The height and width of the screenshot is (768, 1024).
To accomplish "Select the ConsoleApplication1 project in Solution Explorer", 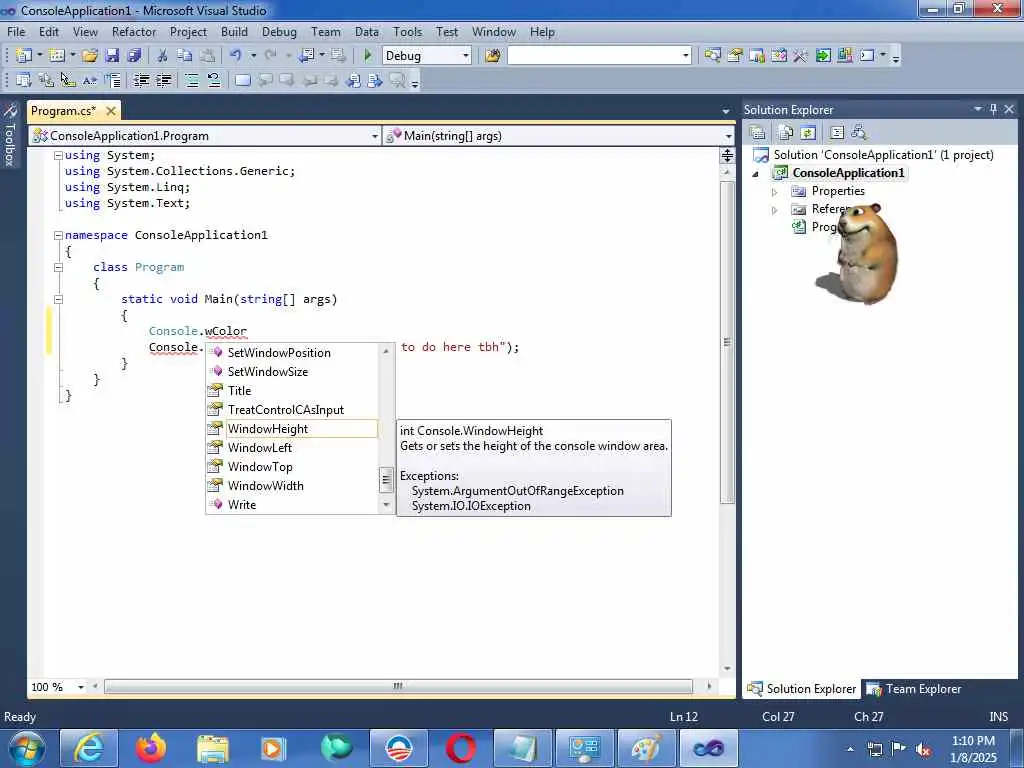I will pos(848,173).
